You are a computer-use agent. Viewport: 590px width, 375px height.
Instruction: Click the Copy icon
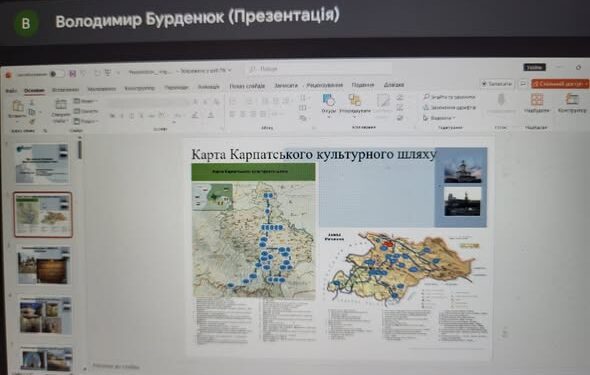tap(32, 112)
